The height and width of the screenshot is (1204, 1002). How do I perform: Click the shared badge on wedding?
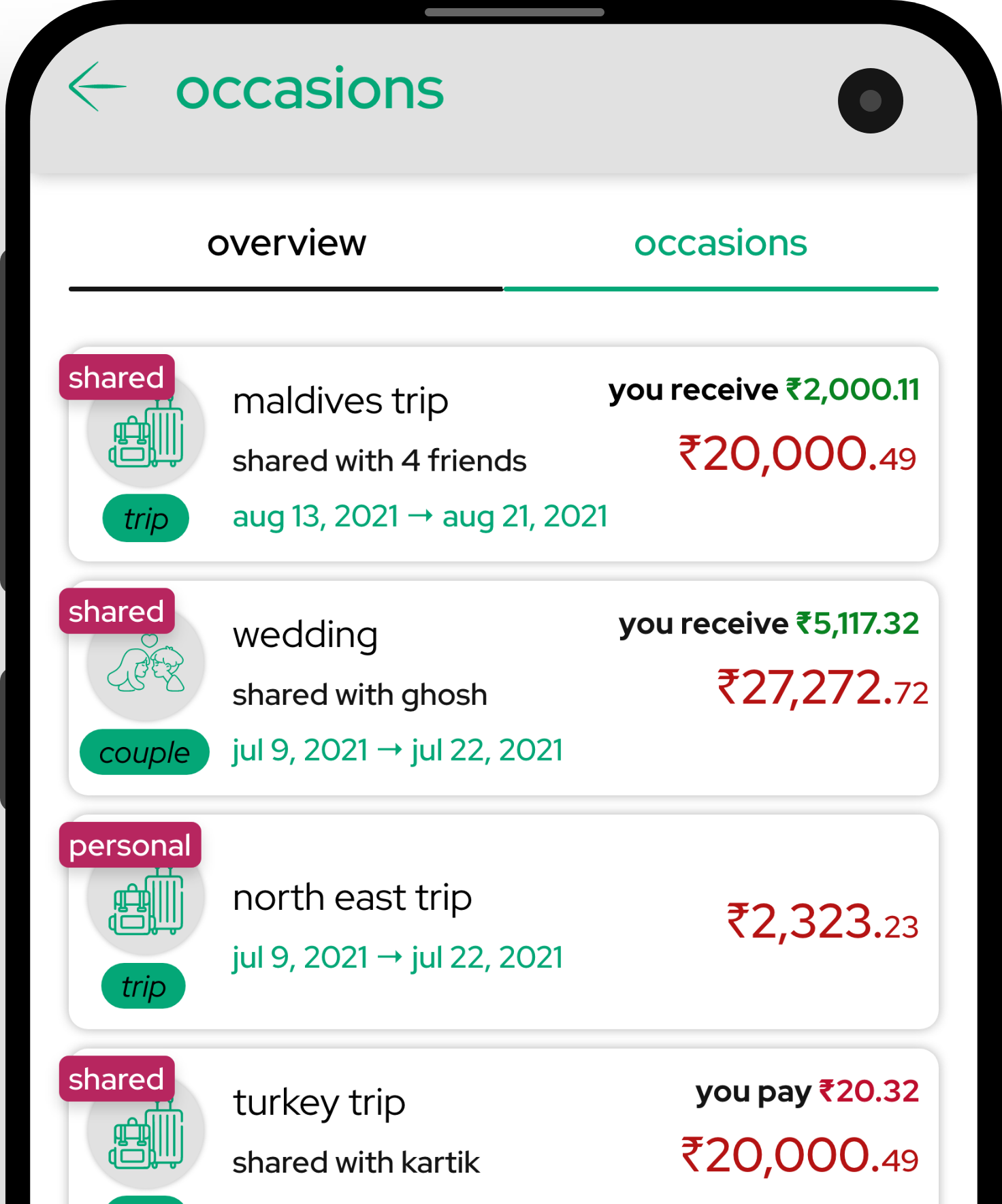pos(117,612)
